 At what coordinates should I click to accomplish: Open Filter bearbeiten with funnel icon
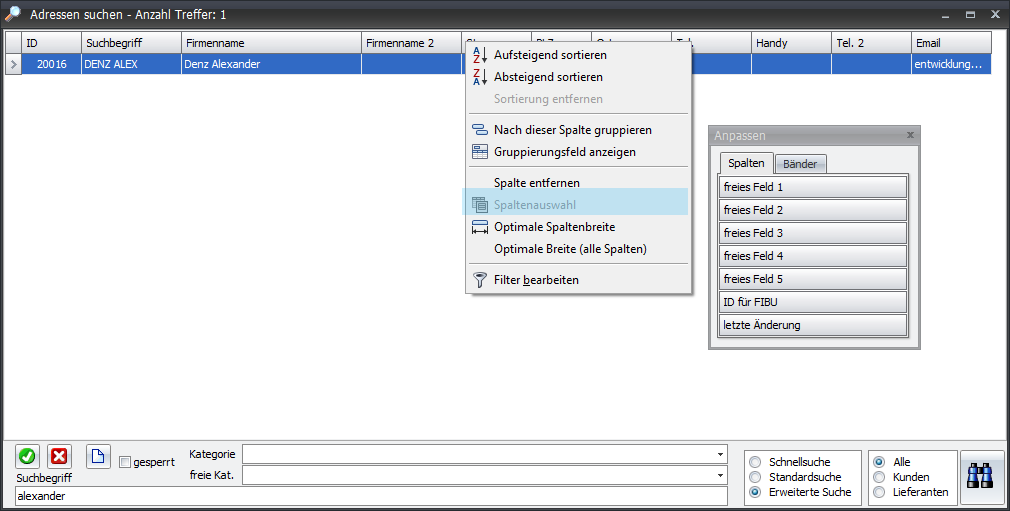click(x=536, y=280)
